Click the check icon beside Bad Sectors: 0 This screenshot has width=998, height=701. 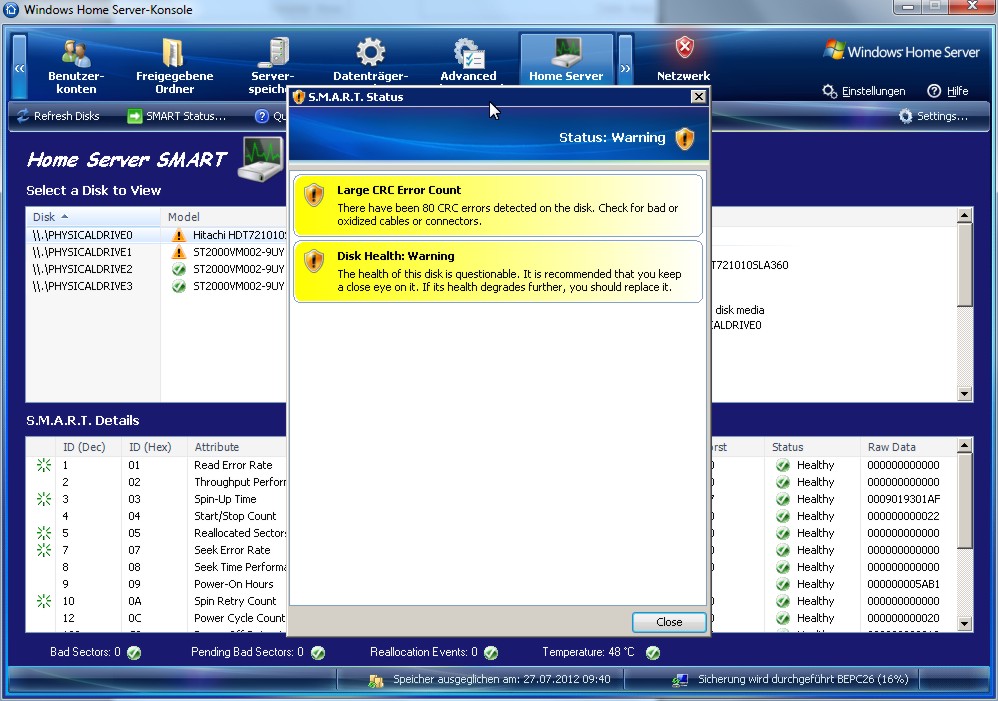(x=134, y=653)
